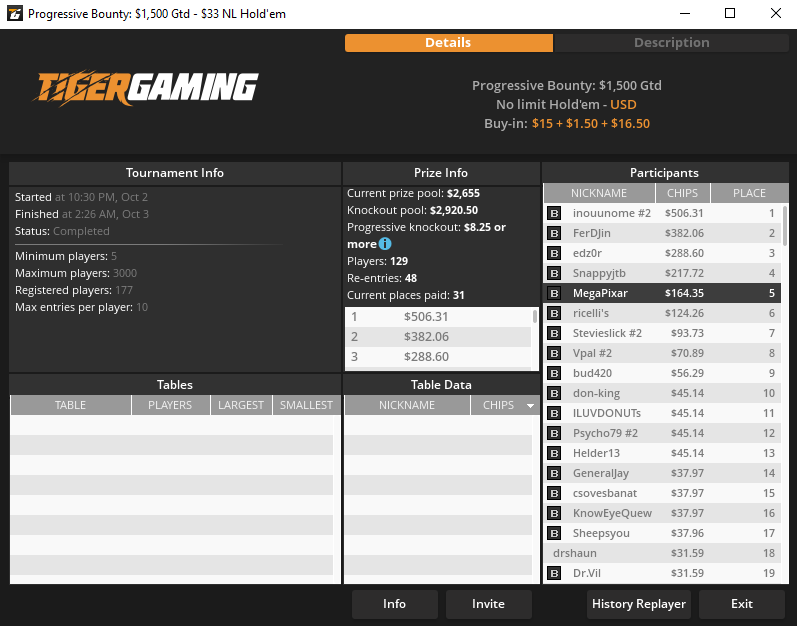Switch to the Details tab
This screenshot has width=797, height=626.
[449, 43]
